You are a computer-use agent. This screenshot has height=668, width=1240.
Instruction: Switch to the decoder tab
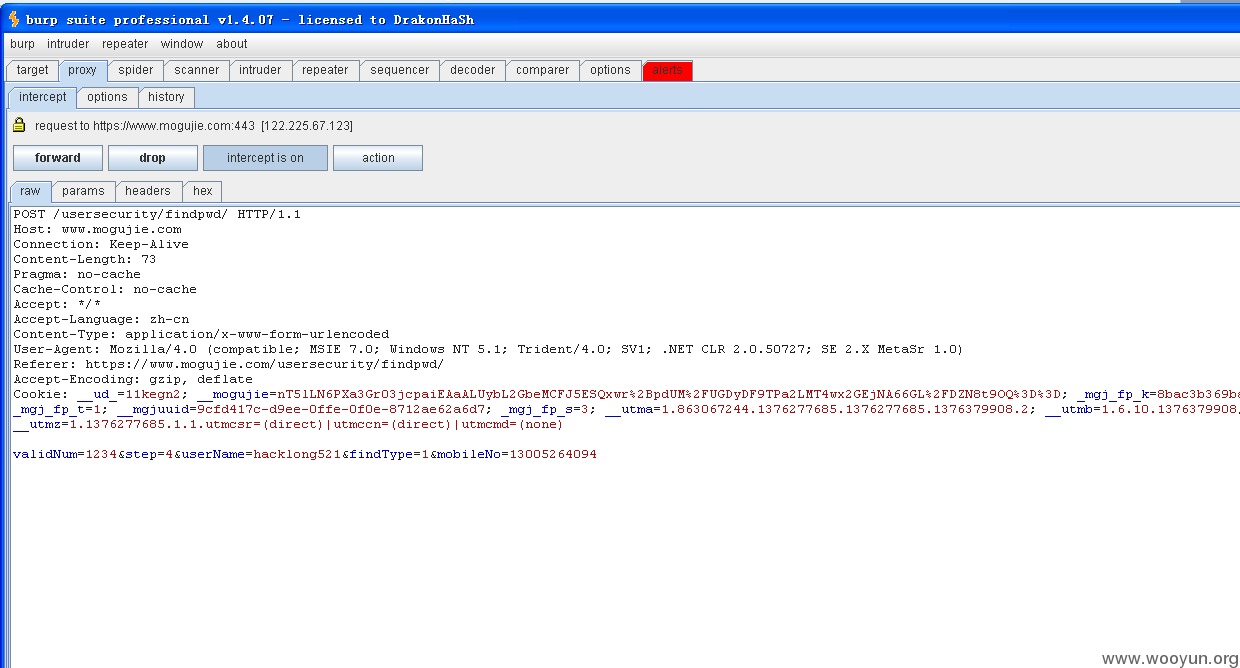(x=473, y=70)
